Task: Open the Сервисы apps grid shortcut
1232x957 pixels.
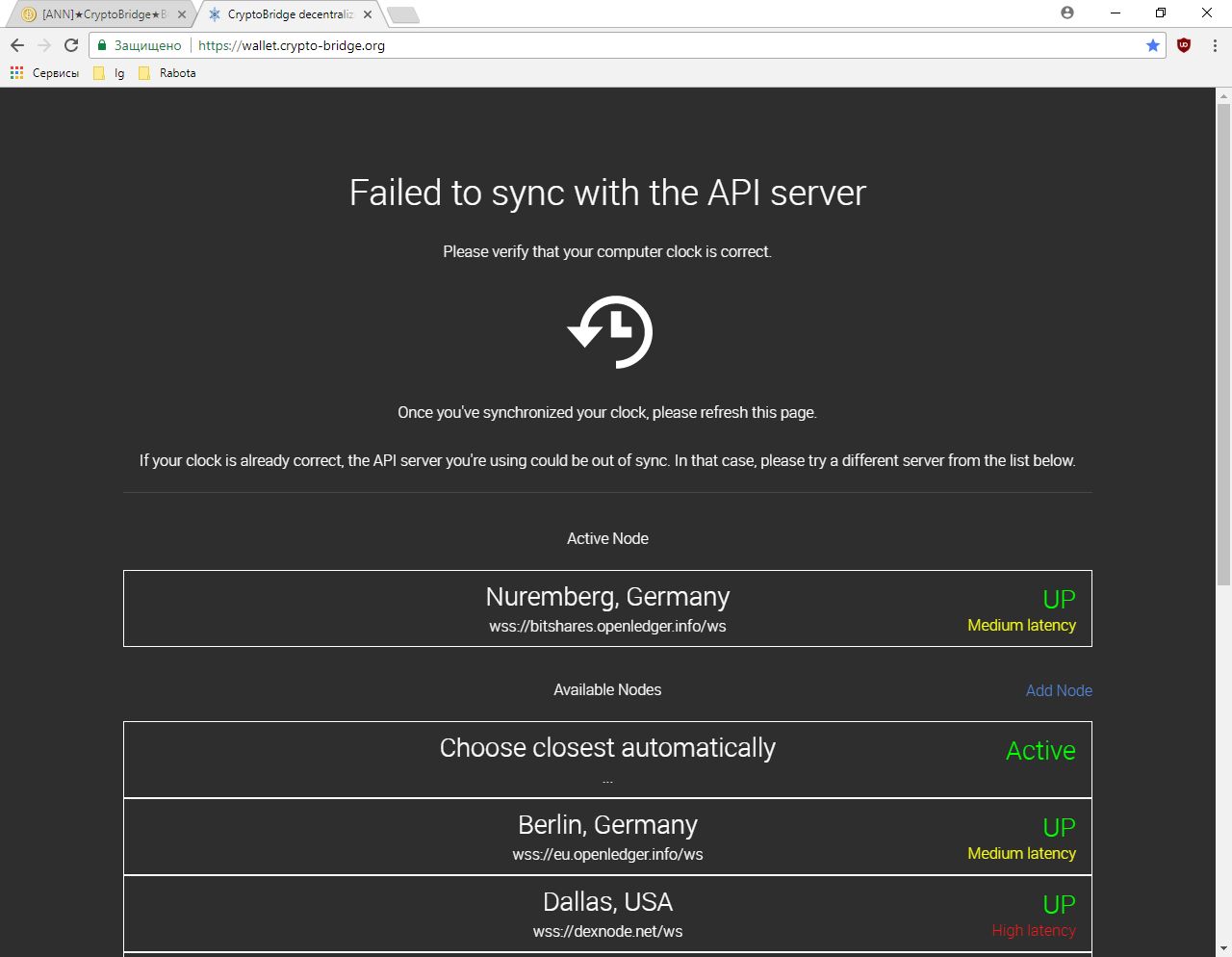Action: (44, 73)
